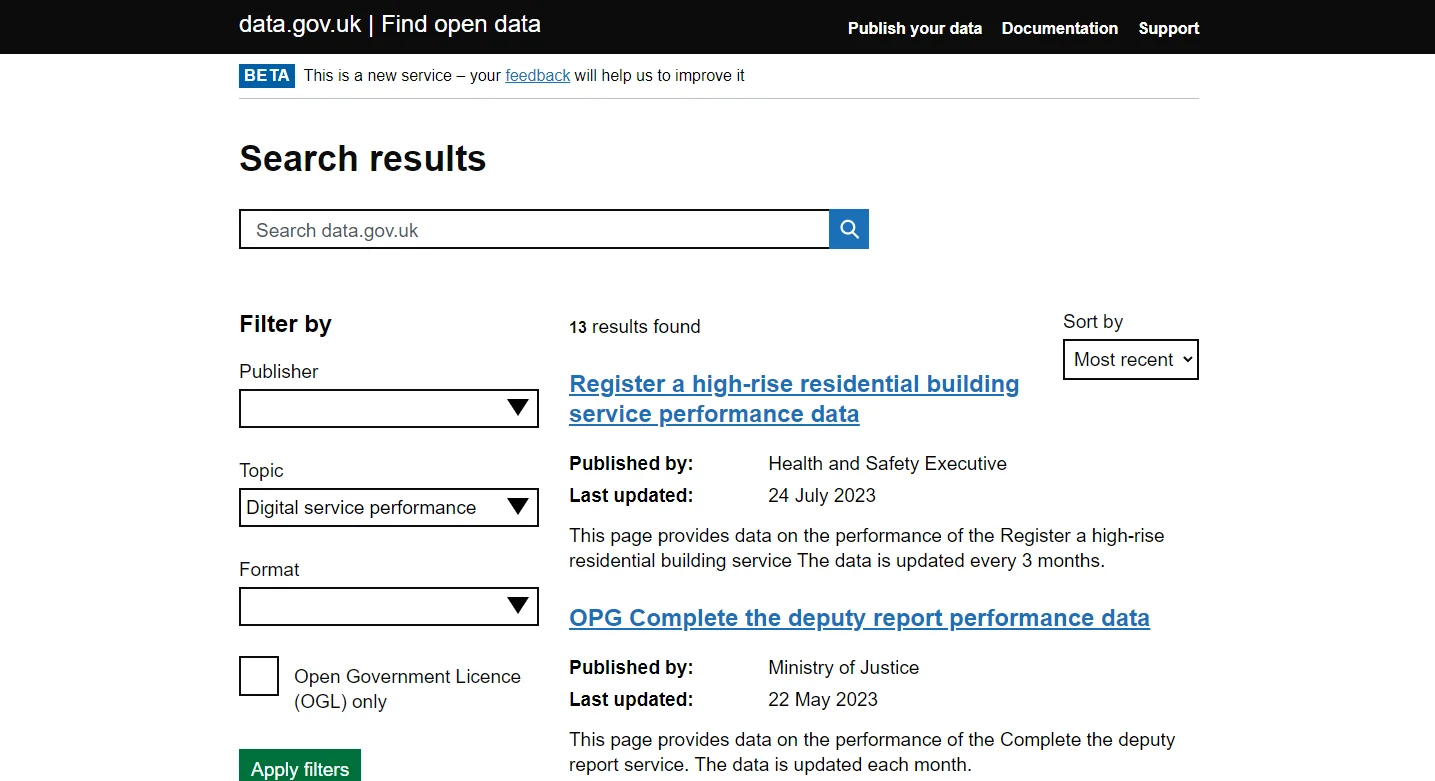Click the data.gov.uk Find open data logo

coord(390,24)
